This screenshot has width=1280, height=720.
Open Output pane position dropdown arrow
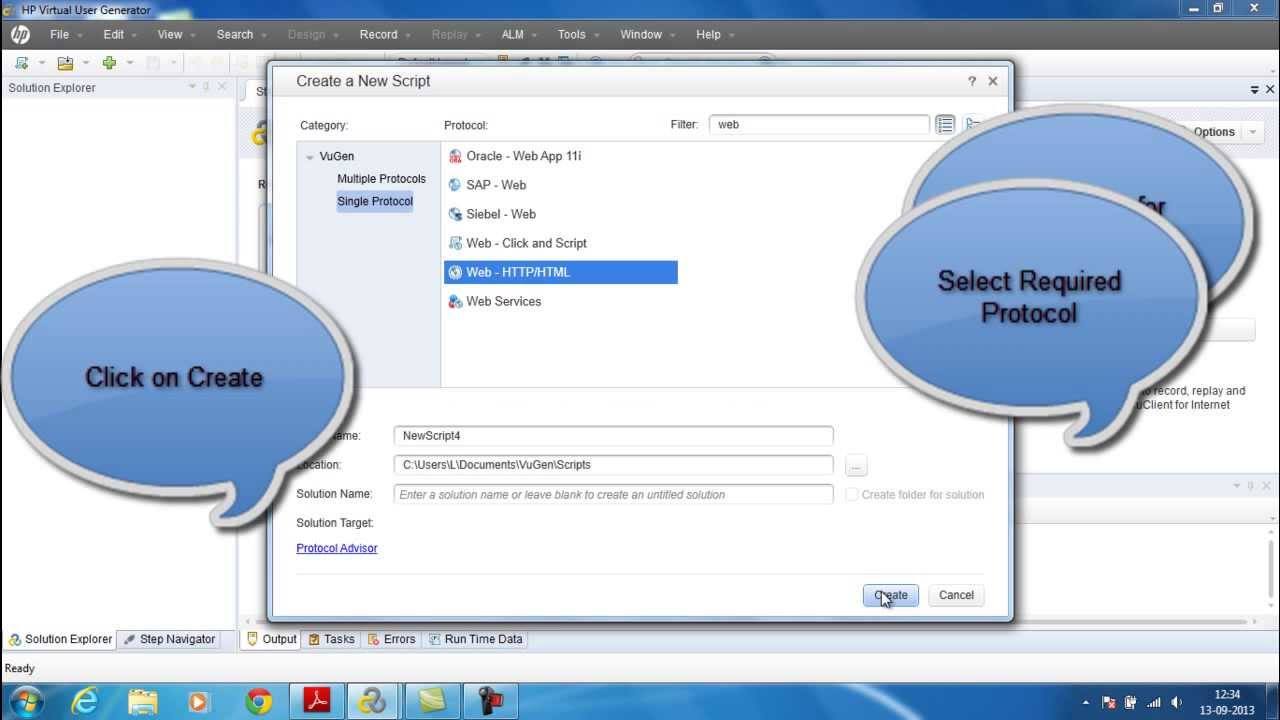[1236, 486]
